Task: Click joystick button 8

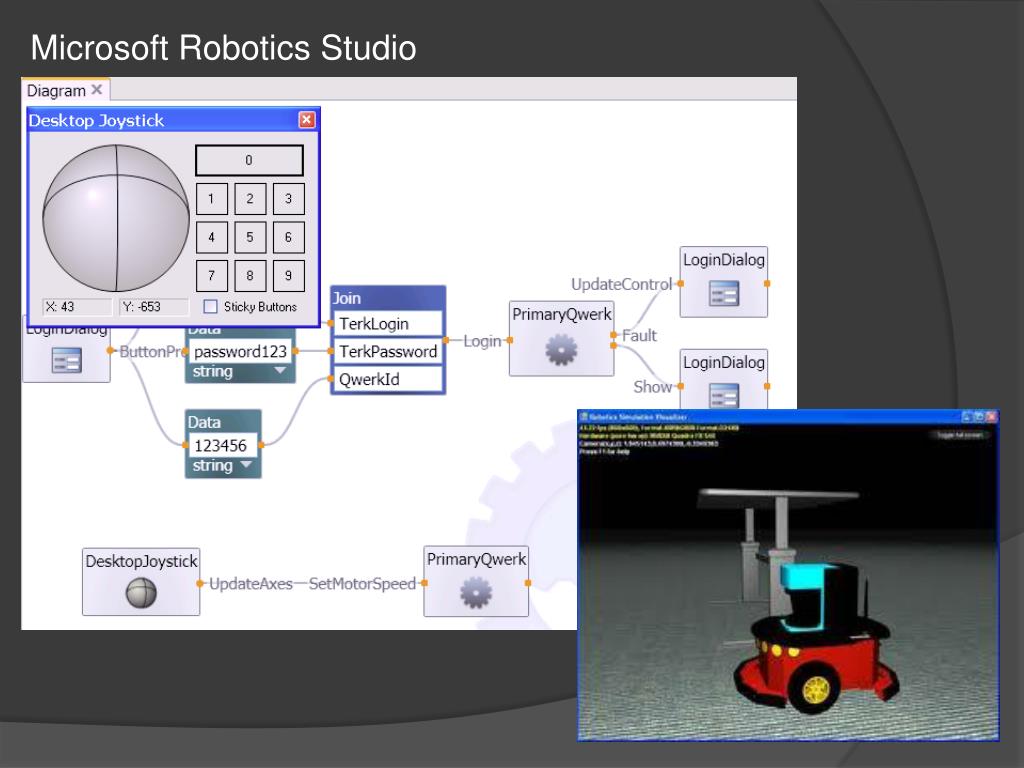Action: (x=250, y=276)
